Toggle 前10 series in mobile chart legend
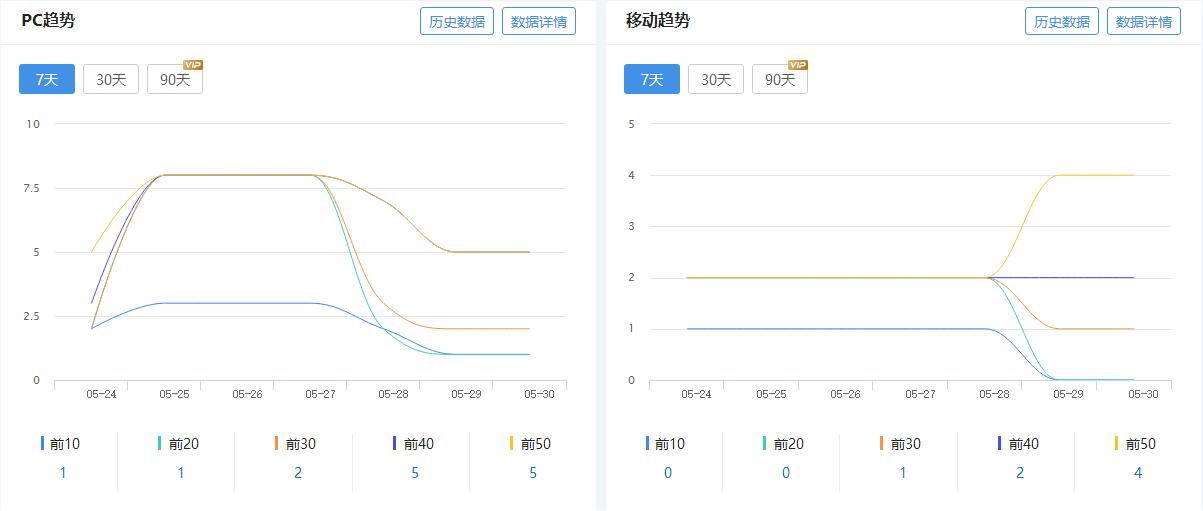 670,444
